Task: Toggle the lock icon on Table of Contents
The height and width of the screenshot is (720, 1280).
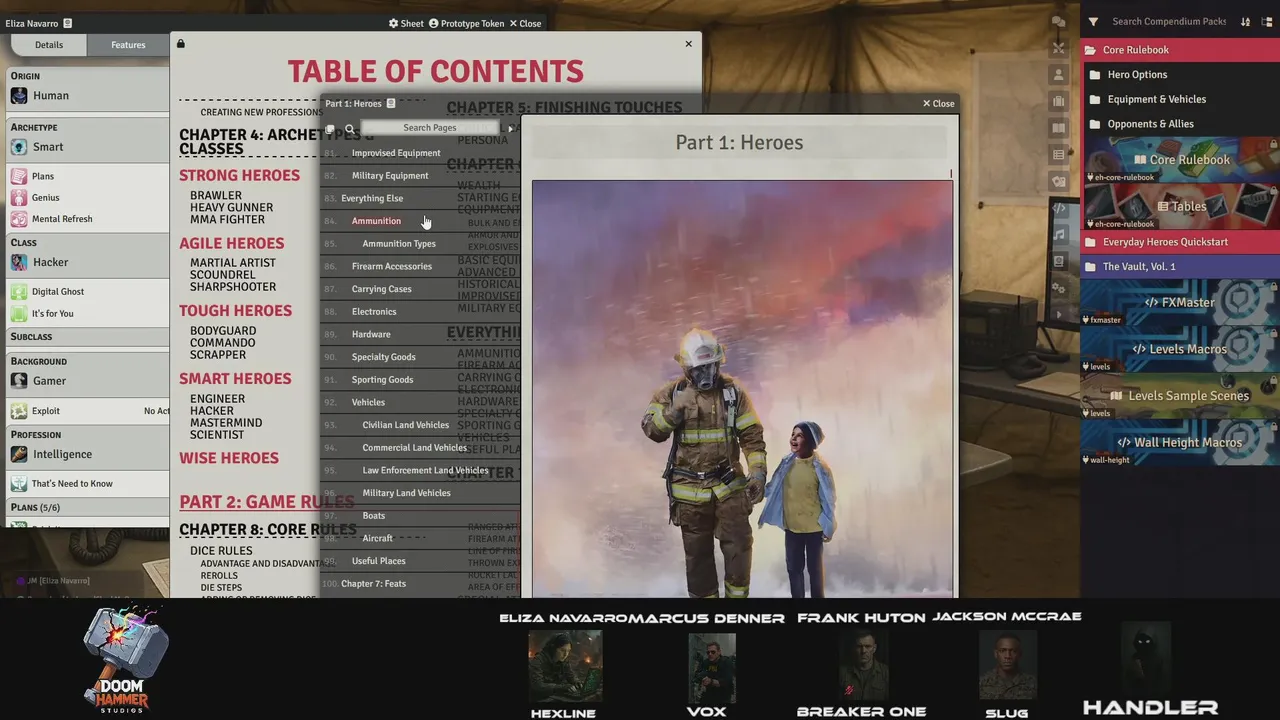Action: pyautogui.click(x=180, y=44)
